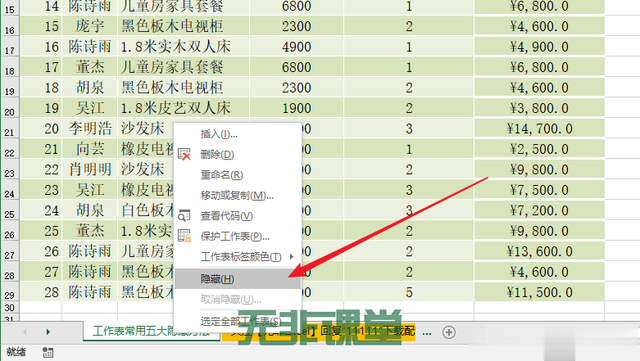Switch to 工作表常用五大隐藏方法 sheet tab
Viewport: 640px width, 361px height.
[x=152, y=331]
